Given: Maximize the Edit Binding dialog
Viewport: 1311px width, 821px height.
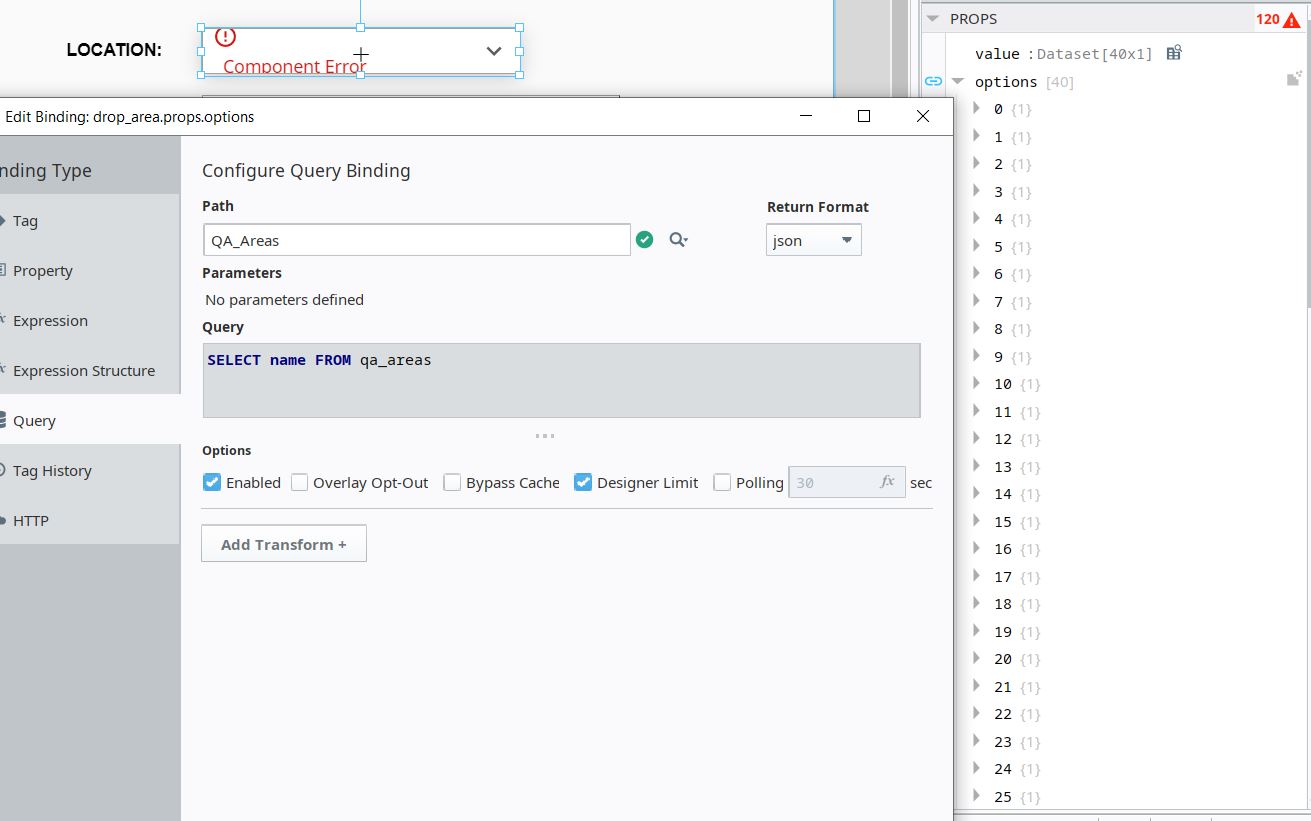Looking at the screenshot, I should pos(864,116).
